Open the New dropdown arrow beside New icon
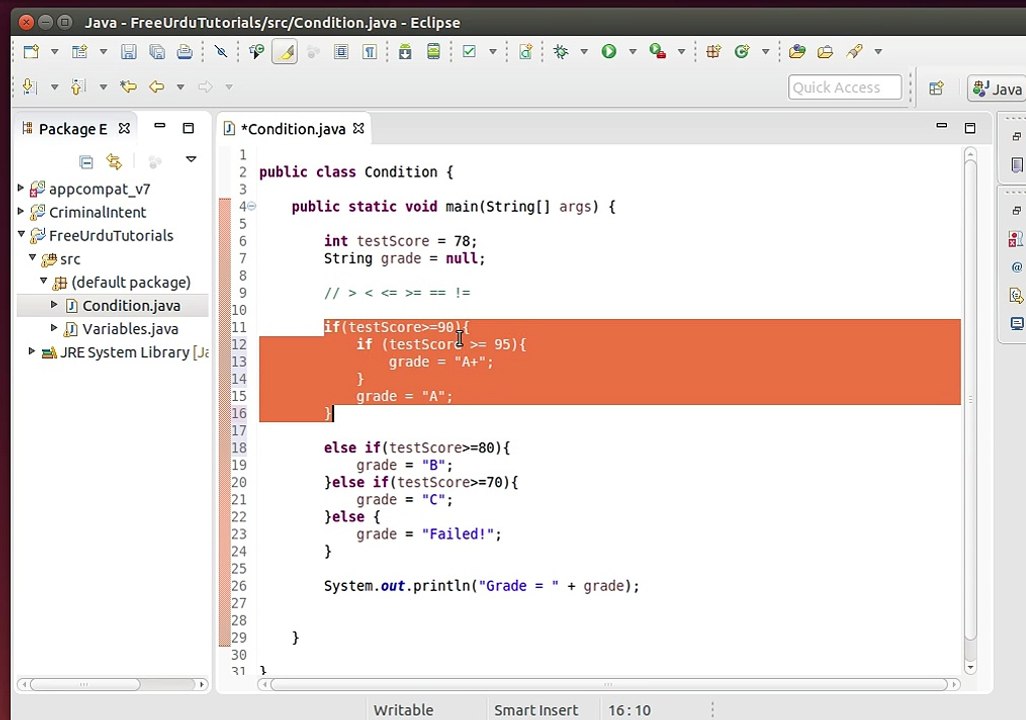The width and height of the screenshot is (1026, 720). pyautogui.click(x=54, y=51)
